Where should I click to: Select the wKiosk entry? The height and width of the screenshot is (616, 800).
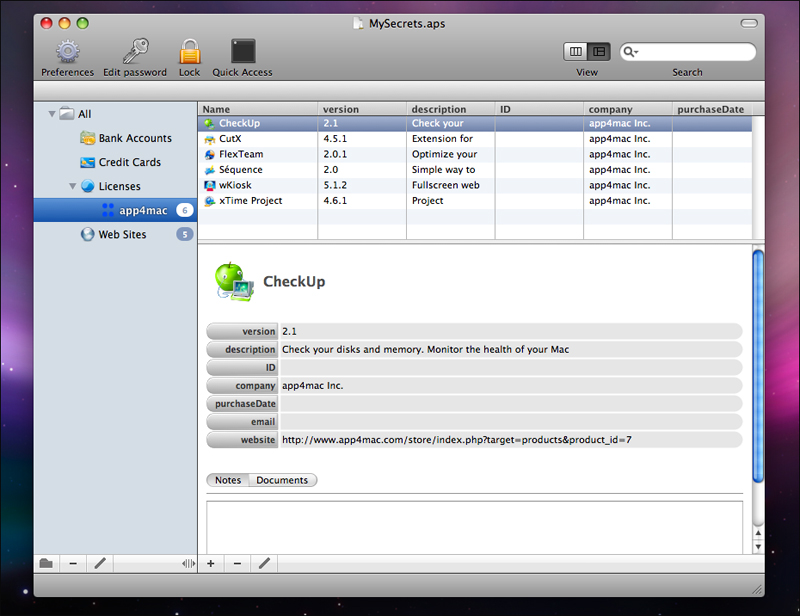[474, 185]
